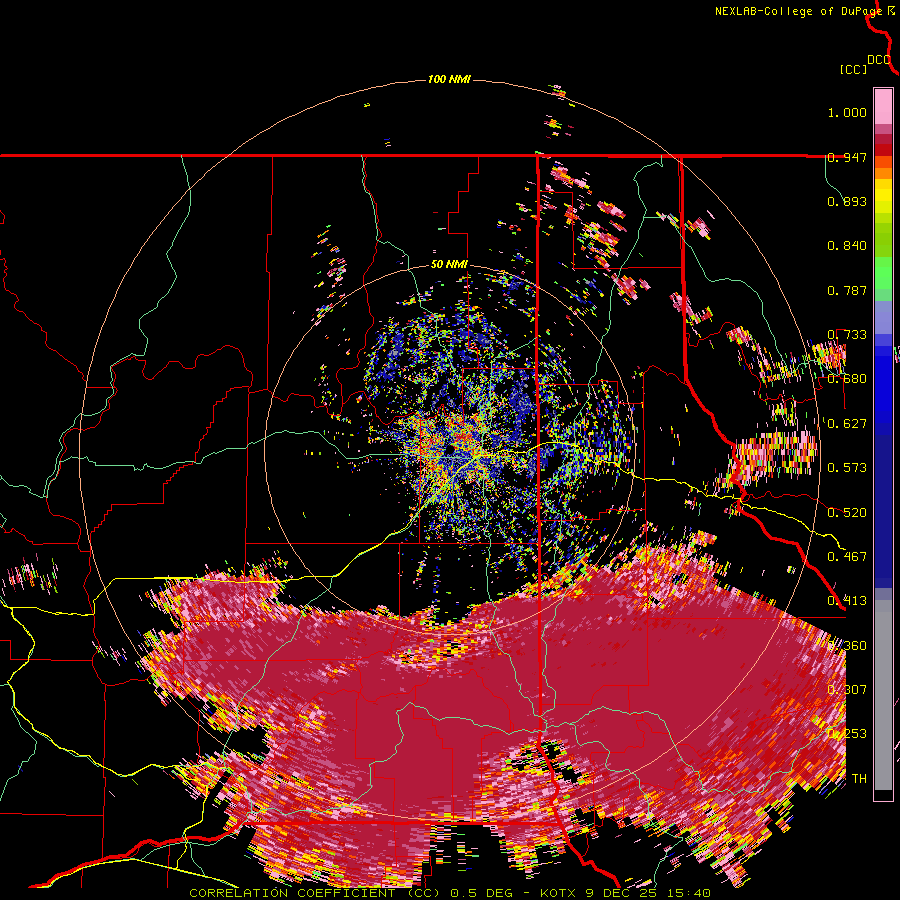Click the 0.840 value on the color scale
900x900 pixels.
[847, 246]
